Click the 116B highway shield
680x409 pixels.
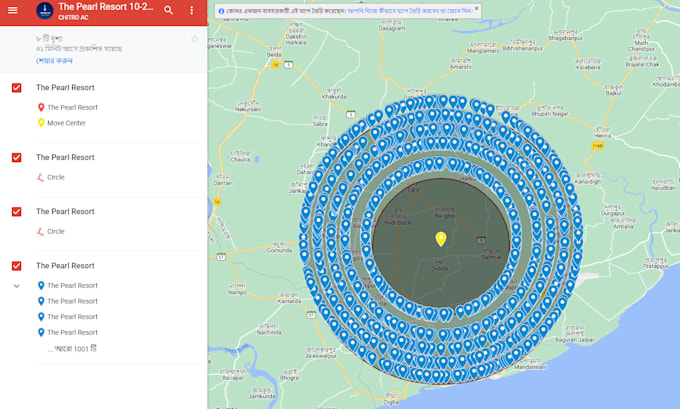[598, 146]
